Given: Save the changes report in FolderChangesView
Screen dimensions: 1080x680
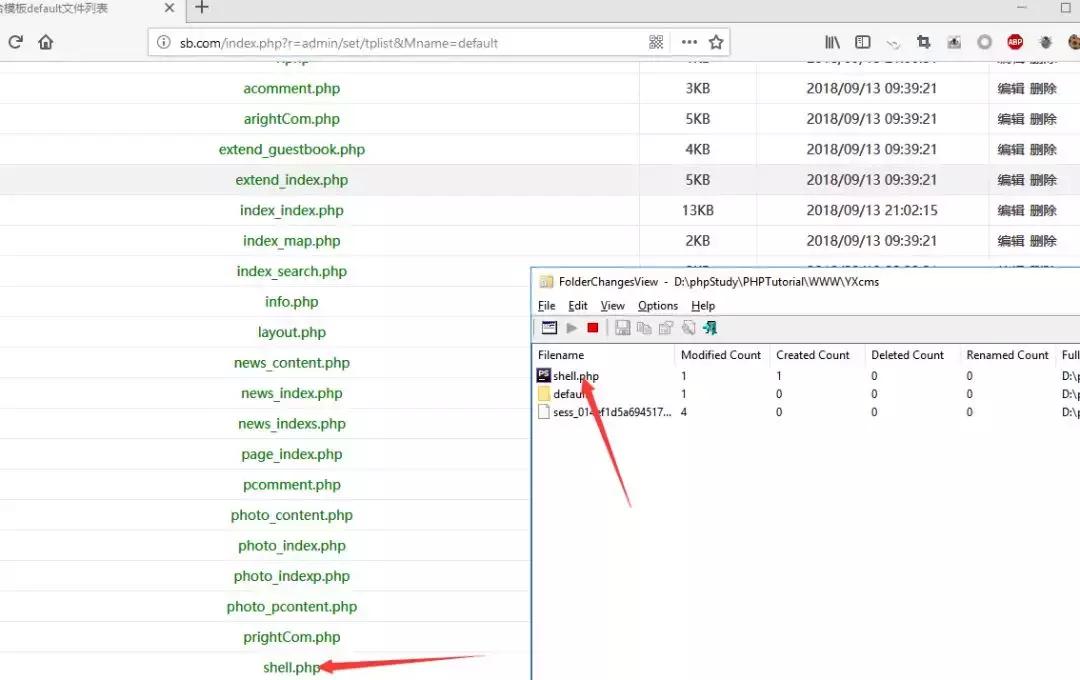Looking at the screenshot, I should (623, 327).
